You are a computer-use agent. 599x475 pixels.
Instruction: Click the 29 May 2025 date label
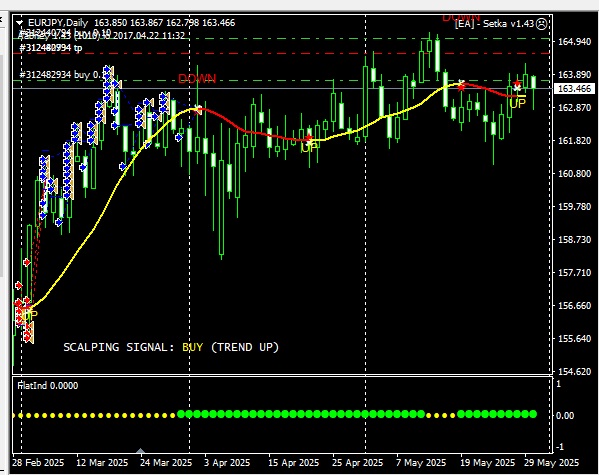551,463
